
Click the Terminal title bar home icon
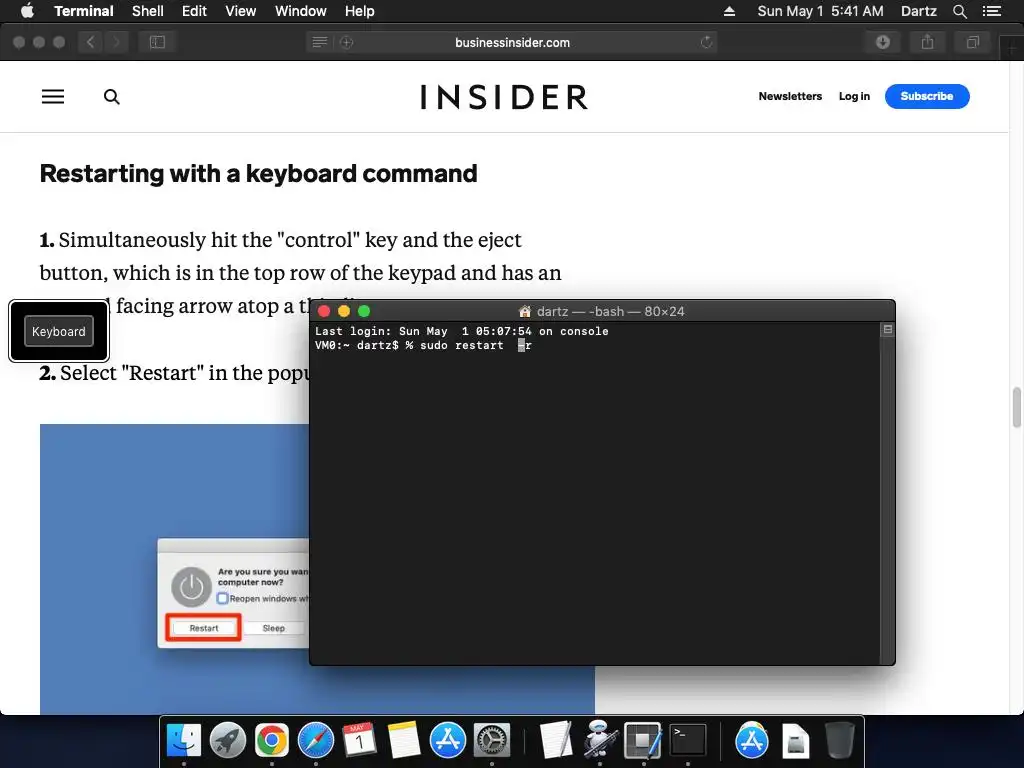(524, 312)
